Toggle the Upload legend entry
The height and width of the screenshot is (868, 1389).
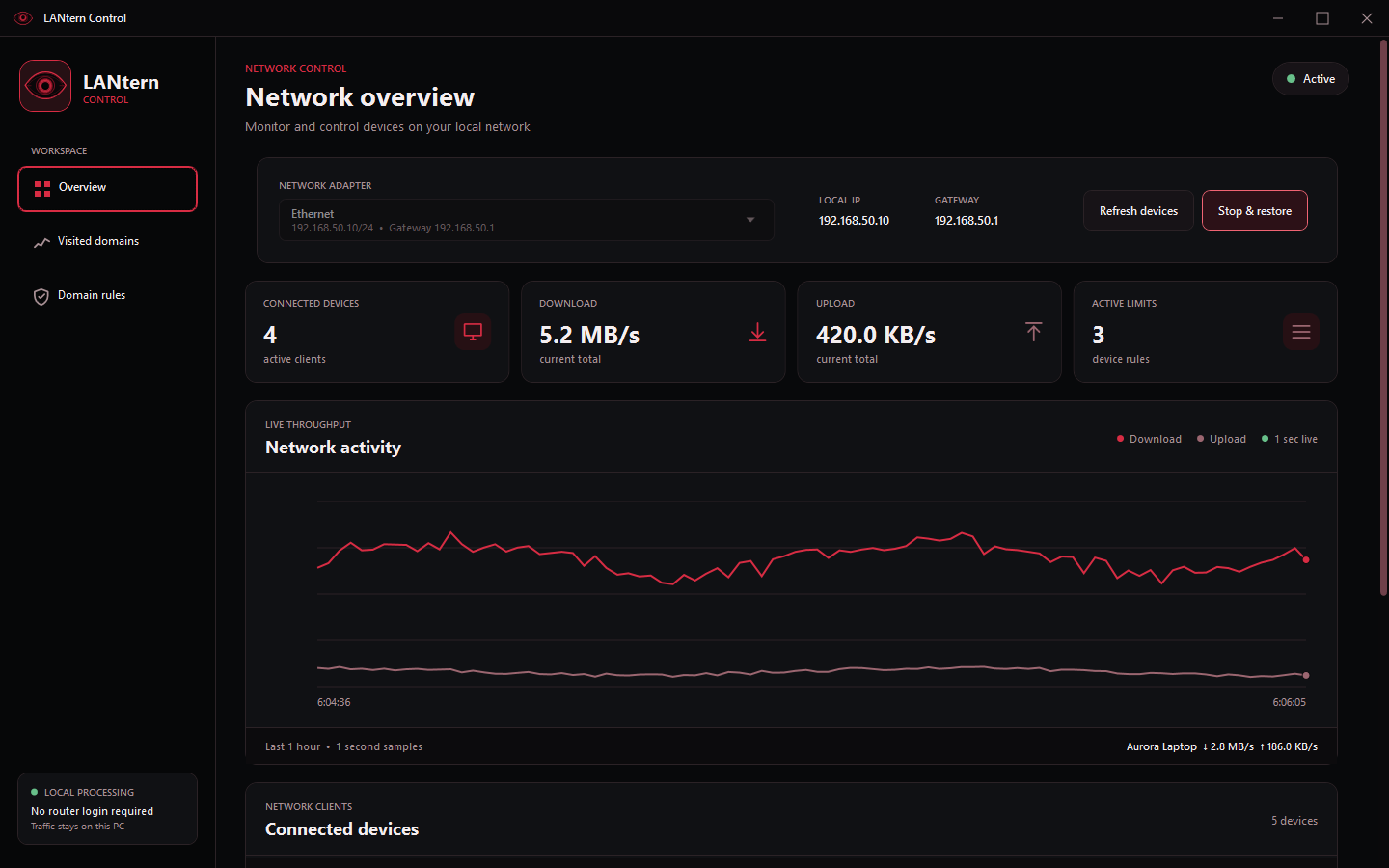pos(1221,439)
